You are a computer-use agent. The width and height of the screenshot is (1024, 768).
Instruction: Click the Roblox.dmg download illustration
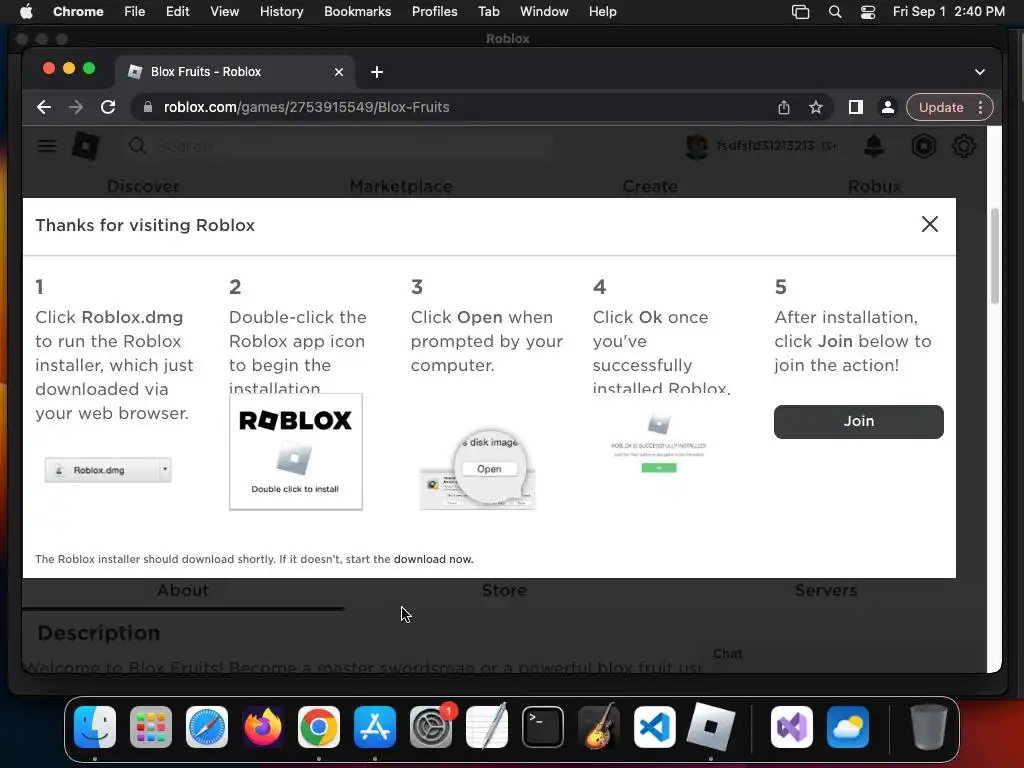108,470
